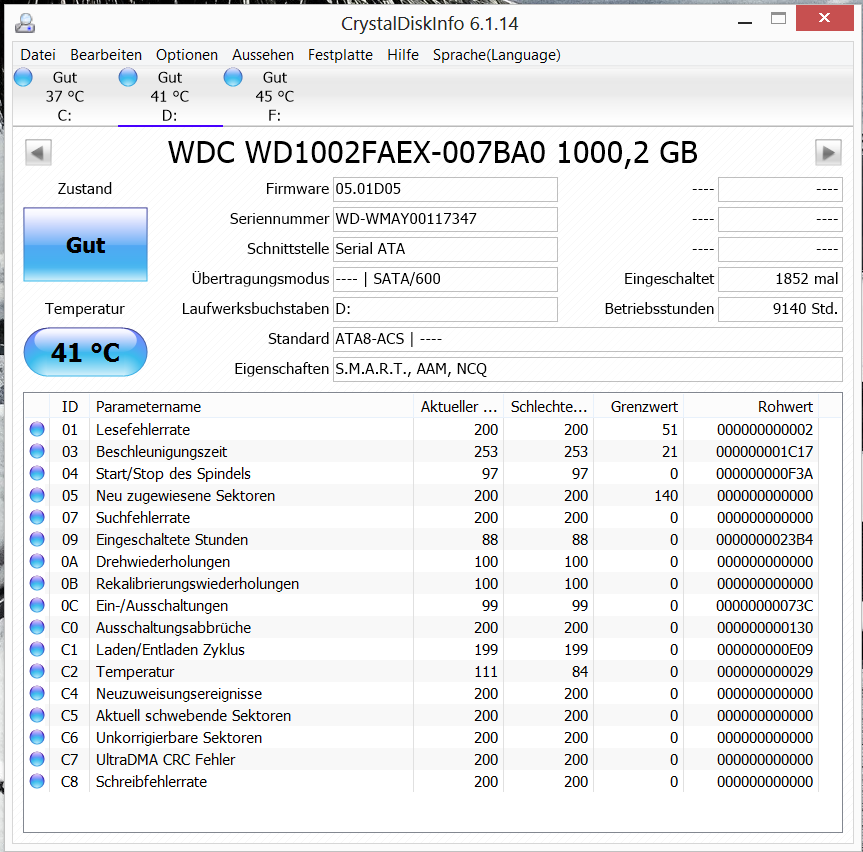Click the Betriebsstunden value 9140 Std.

click(x=780, y=309)
